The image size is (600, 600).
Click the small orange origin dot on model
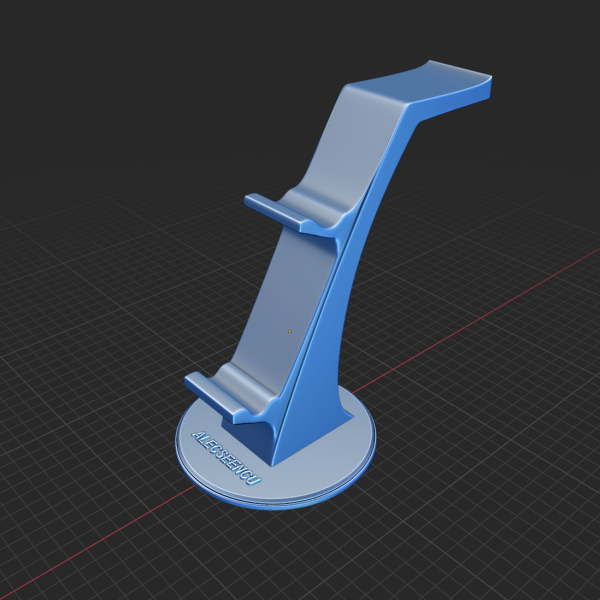pos(290,331)
